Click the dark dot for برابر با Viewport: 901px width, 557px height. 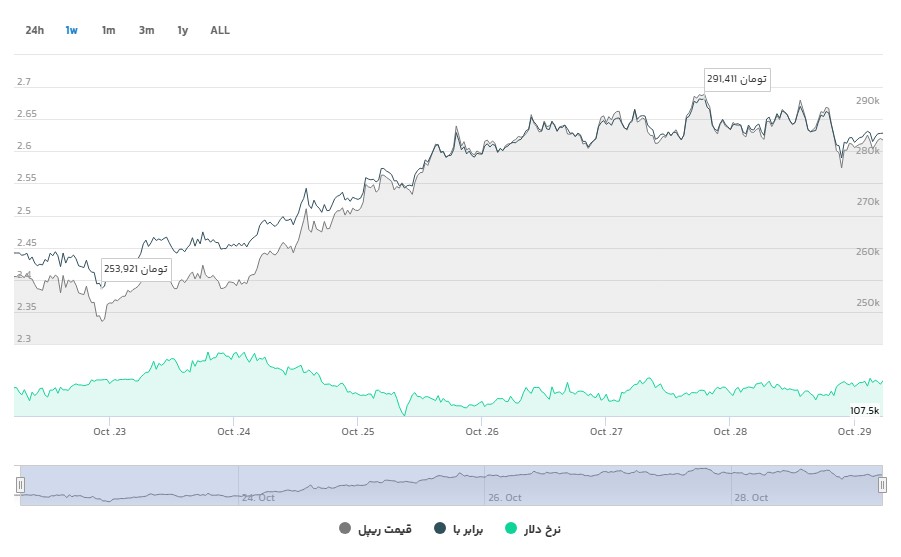[x=440, y=529]
